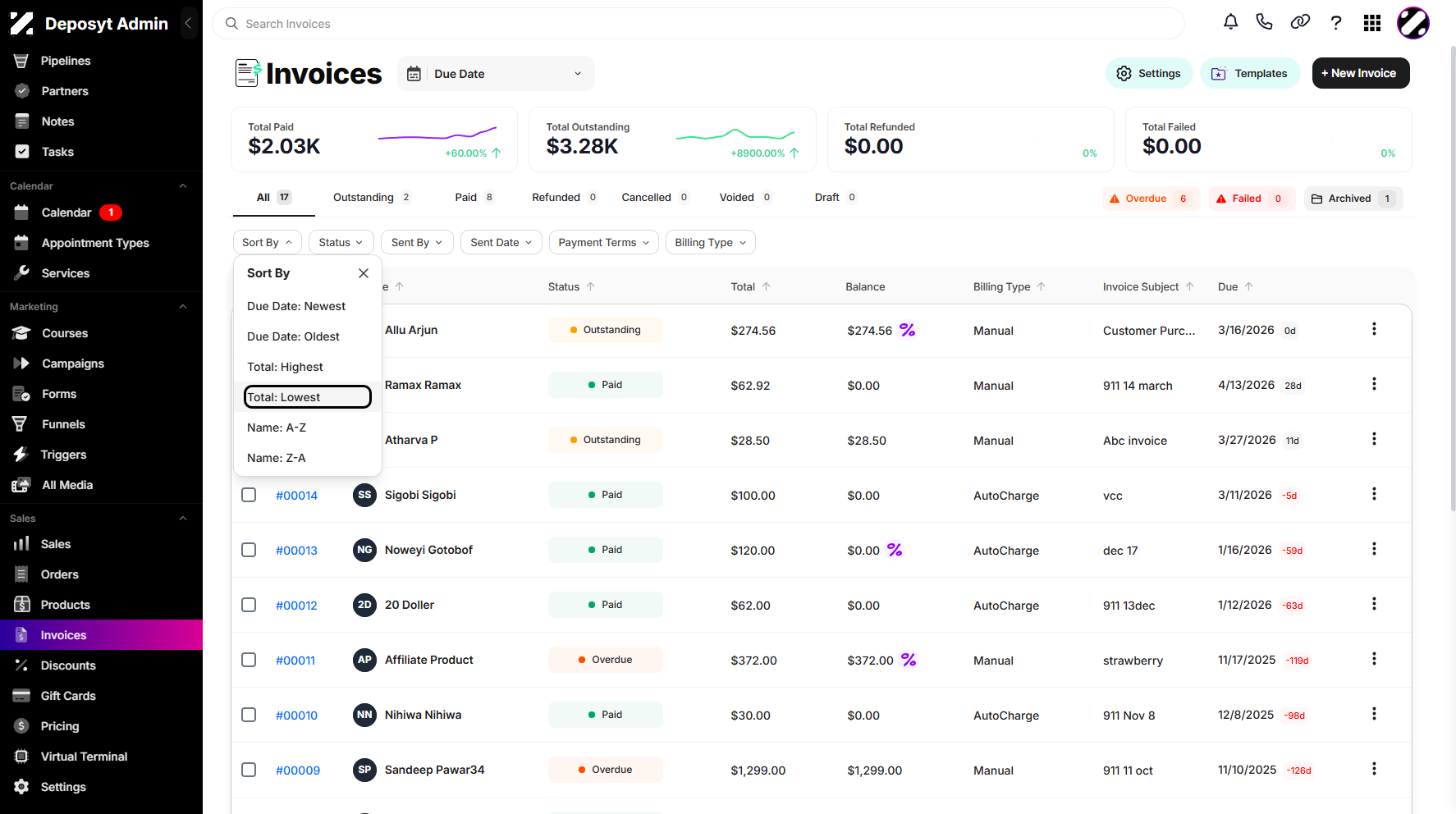Screen dimensions: 1456x814
Task: Switch to the Paid tab
Action: 474,198
